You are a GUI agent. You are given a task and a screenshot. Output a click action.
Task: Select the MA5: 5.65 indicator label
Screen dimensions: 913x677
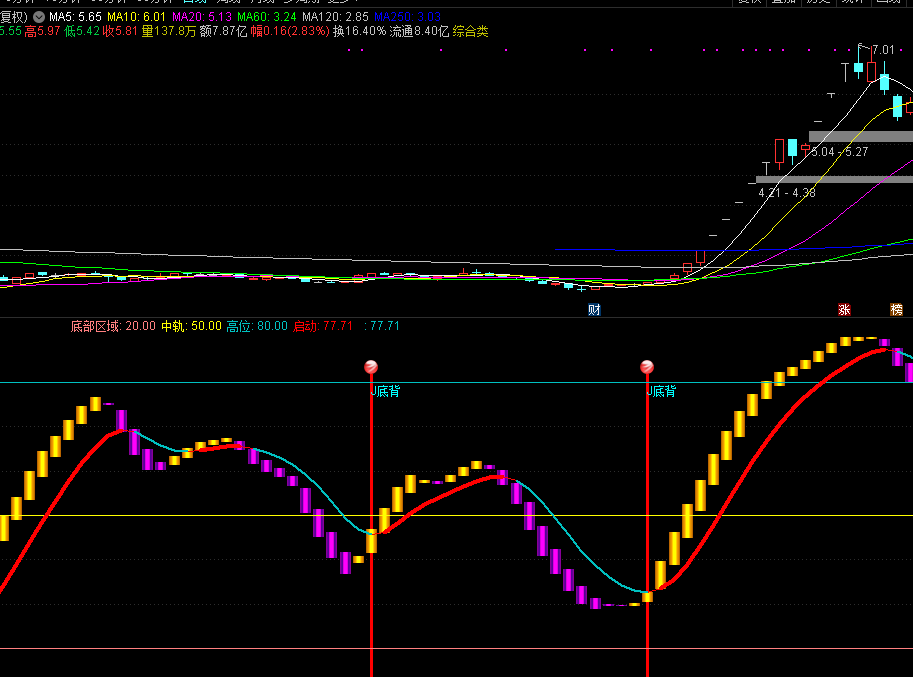pyautogui.click(x=75, y=17)
